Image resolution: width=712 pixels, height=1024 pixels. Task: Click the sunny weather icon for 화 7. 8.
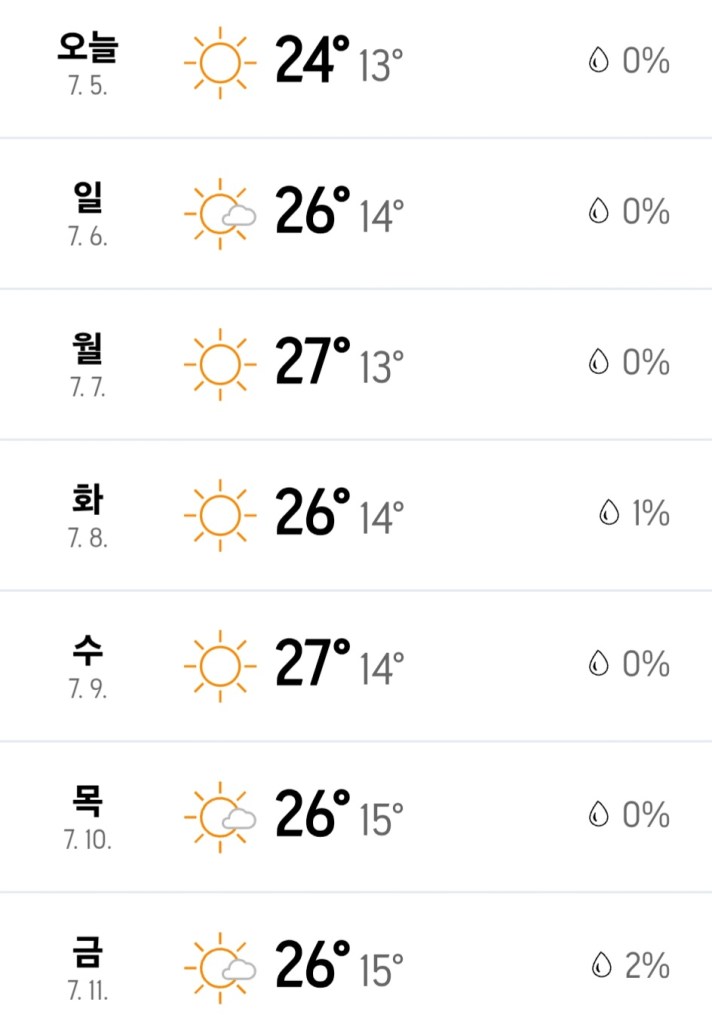tap(220, 514)
